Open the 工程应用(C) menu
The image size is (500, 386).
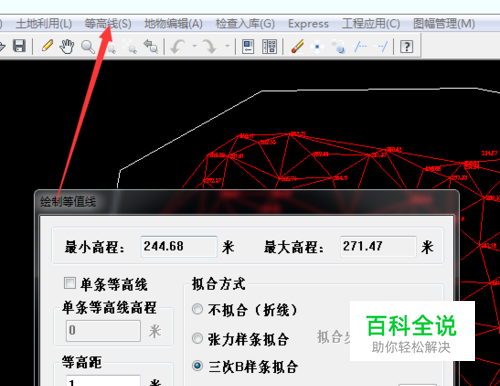pos(371,24)
